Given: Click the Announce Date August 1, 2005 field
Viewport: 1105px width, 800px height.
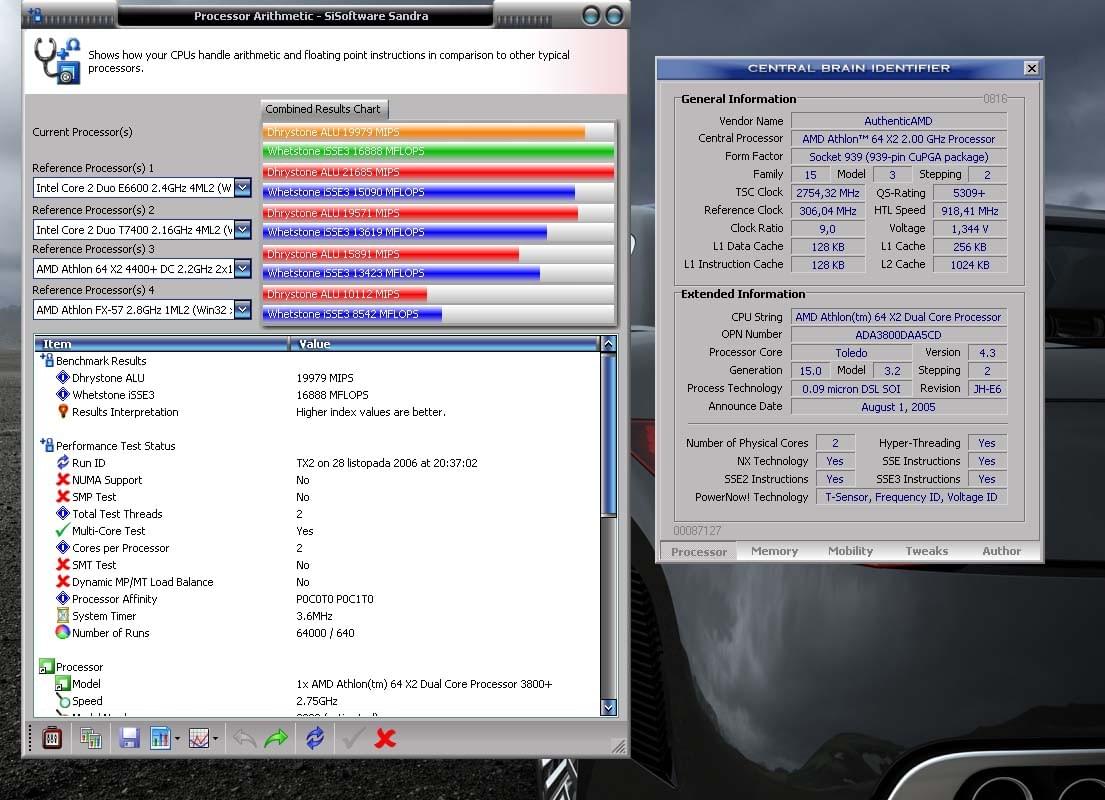Looking at the screenshot, I should [x=899, y=407].
